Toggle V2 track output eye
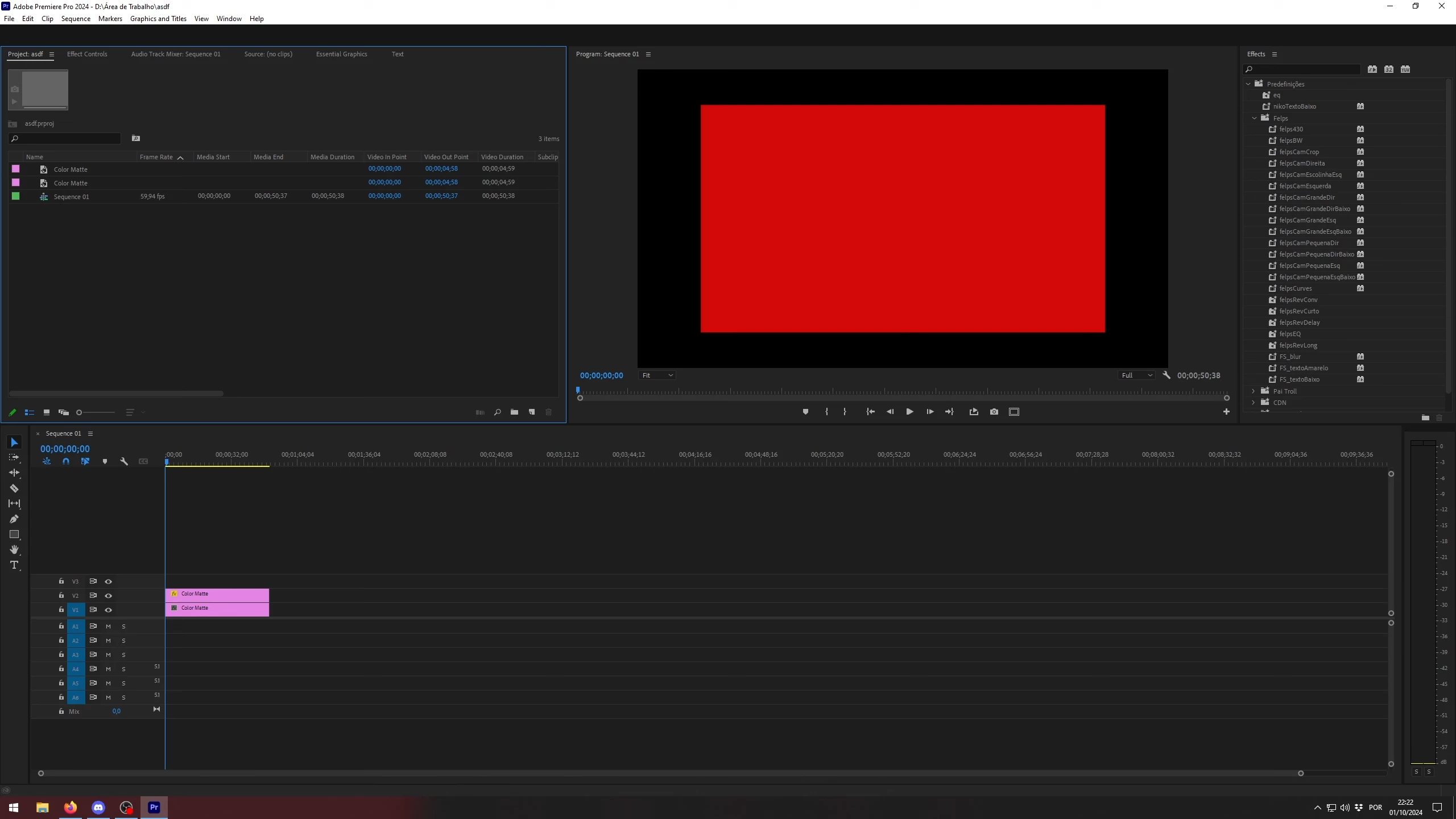Viewport: 1456px width, 819px height. 108,595
